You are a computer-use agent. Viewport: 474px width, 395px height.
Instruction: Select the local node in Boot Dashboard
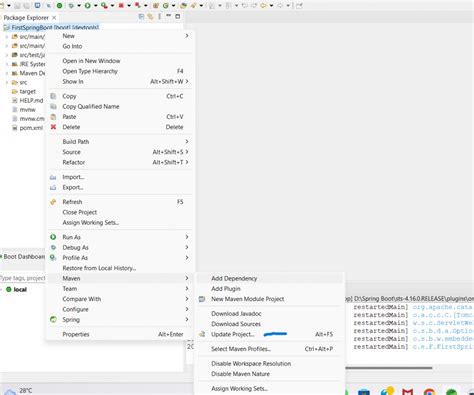click(16, 289)
